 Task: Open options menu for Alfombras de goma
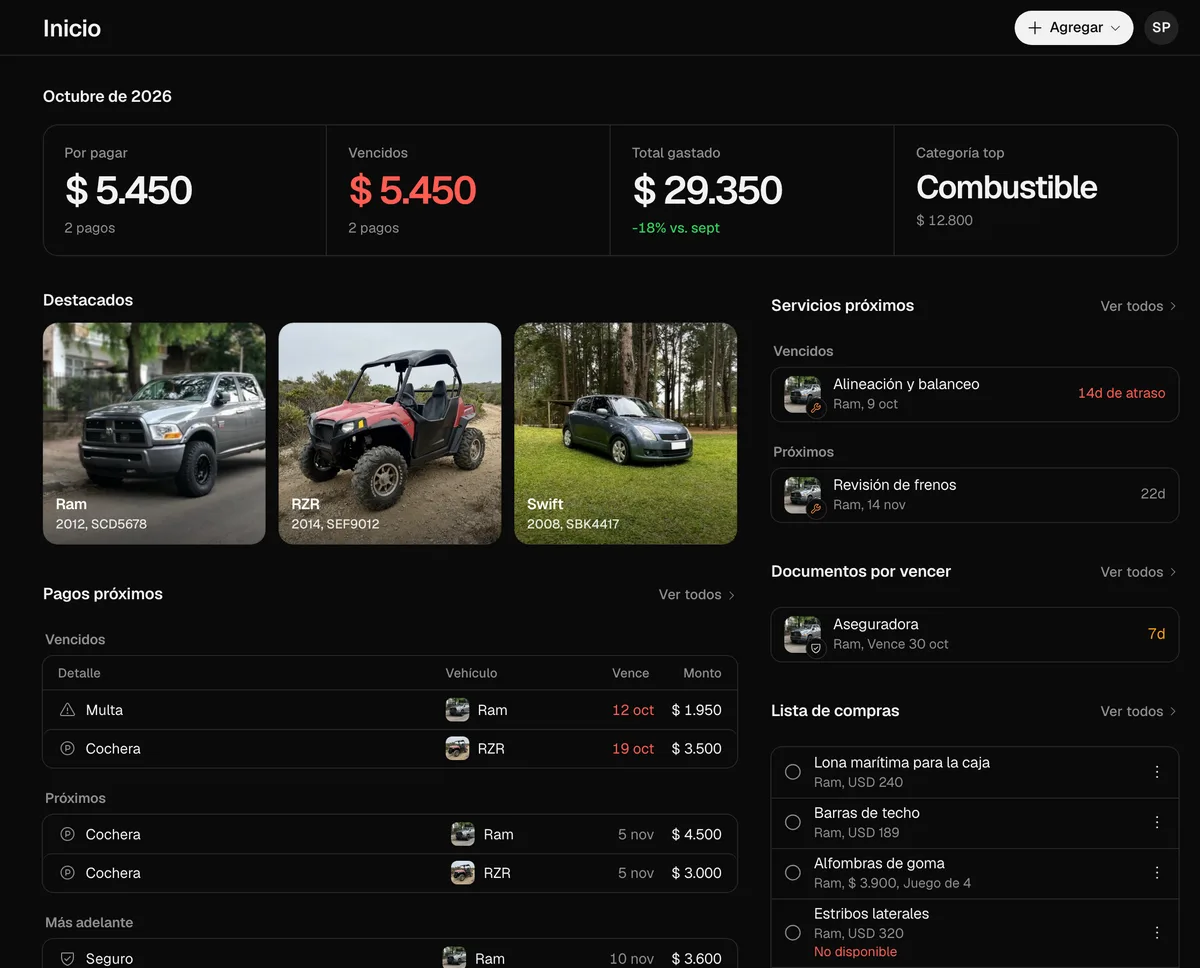1157,873
